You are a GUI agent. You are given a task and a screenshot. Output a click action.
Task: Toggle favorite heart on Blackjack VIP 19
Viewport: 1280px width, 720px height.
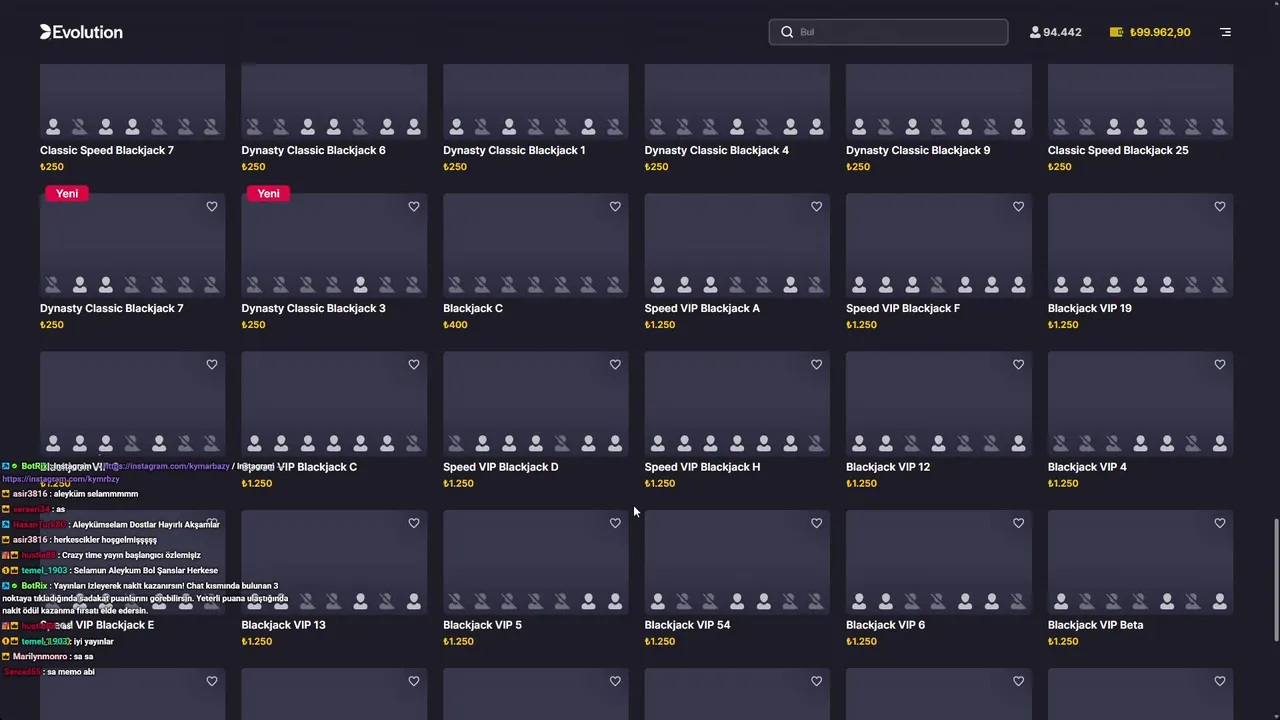coord(1220,207)
